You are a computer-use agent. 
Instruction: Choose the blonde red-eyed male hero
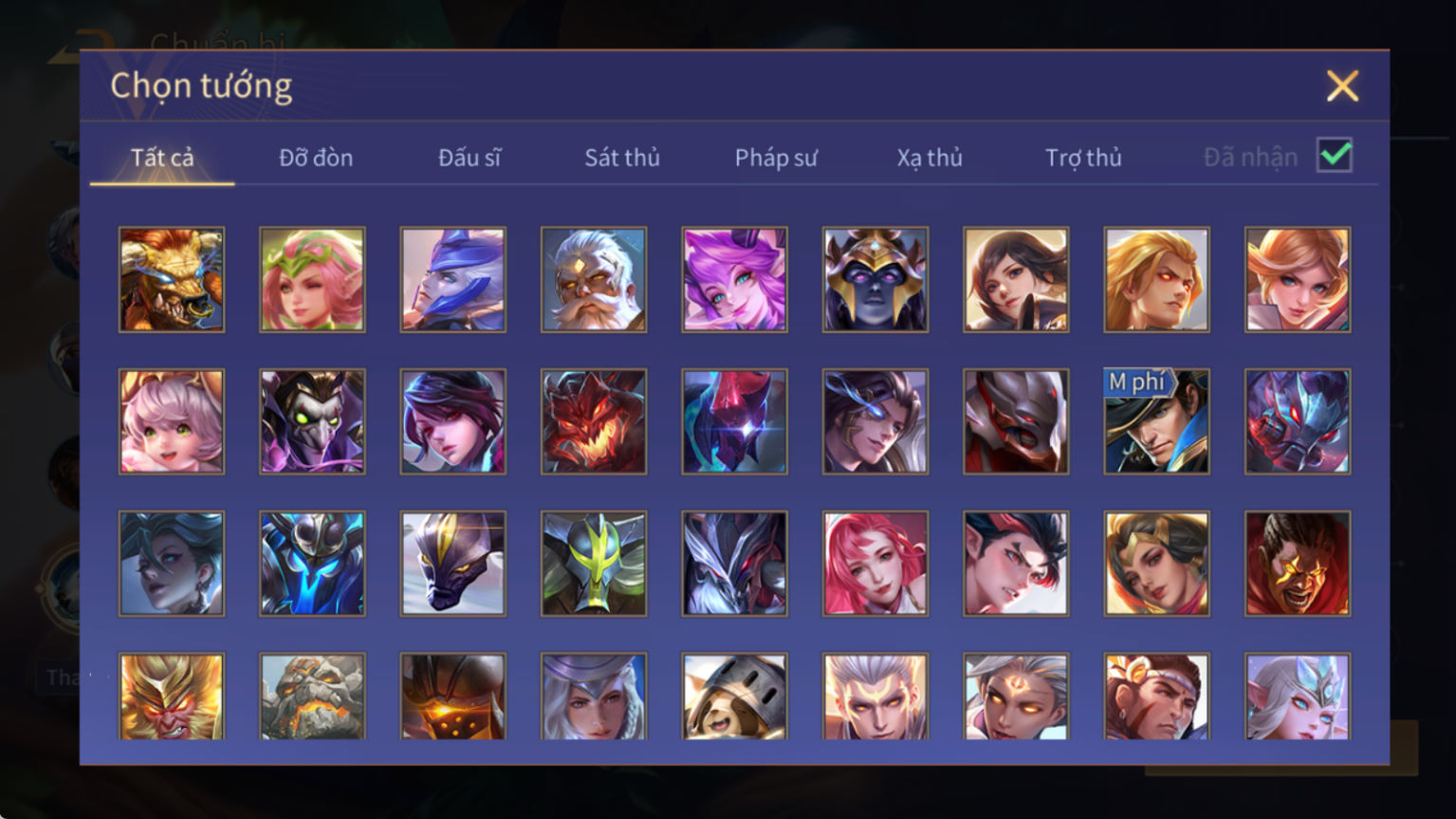(x=1156, y=279)
